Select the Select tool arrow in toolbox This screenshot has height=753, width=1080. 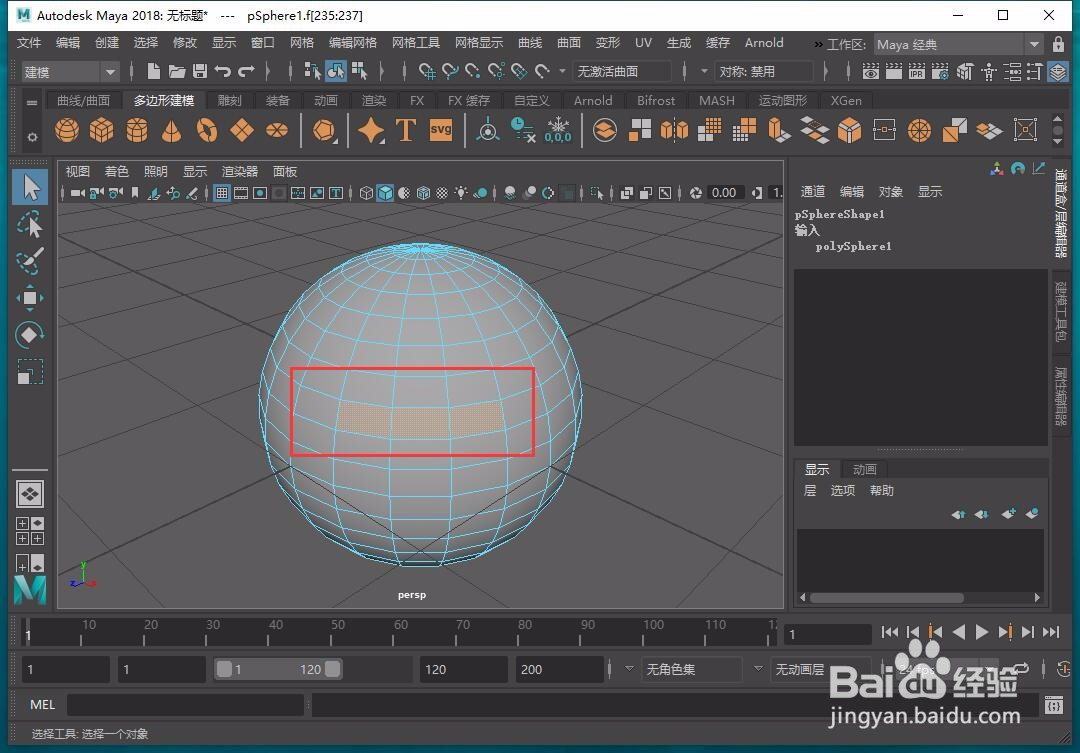[x=30, y=187]
